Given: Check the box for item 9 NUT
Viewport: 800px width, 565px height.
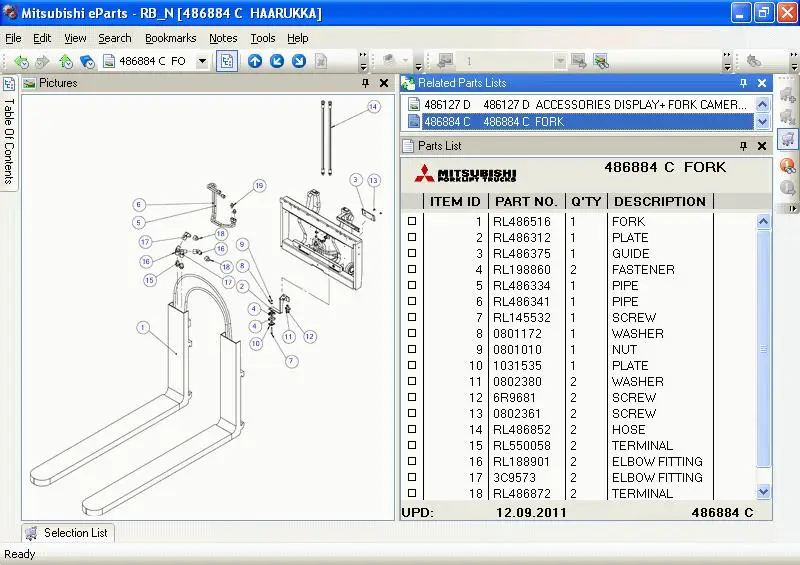Looking at the screenshot, I should [412, 349].
